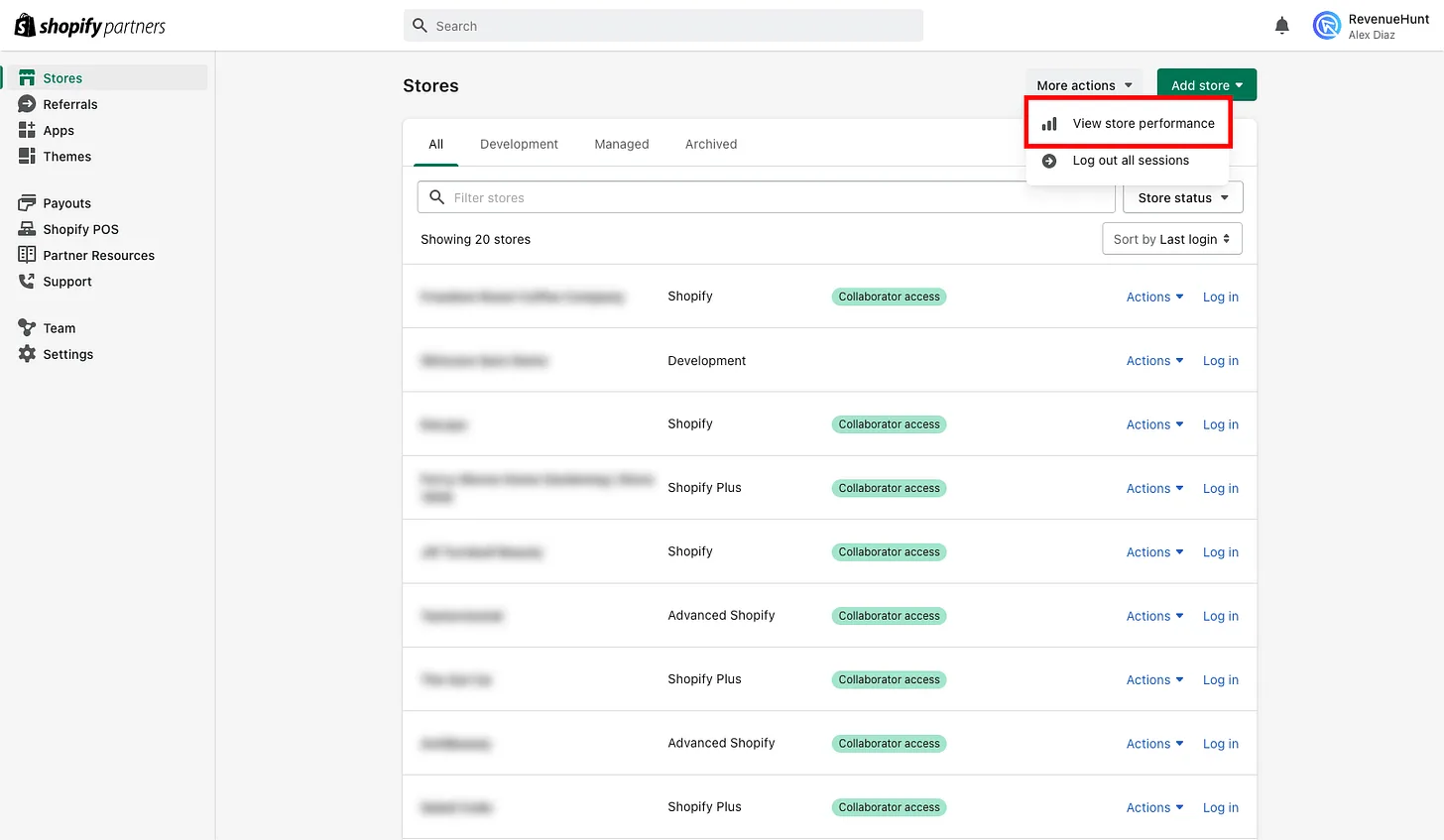
Task: Open the Sort by Last login dropdown
Action: (1171, 239)
